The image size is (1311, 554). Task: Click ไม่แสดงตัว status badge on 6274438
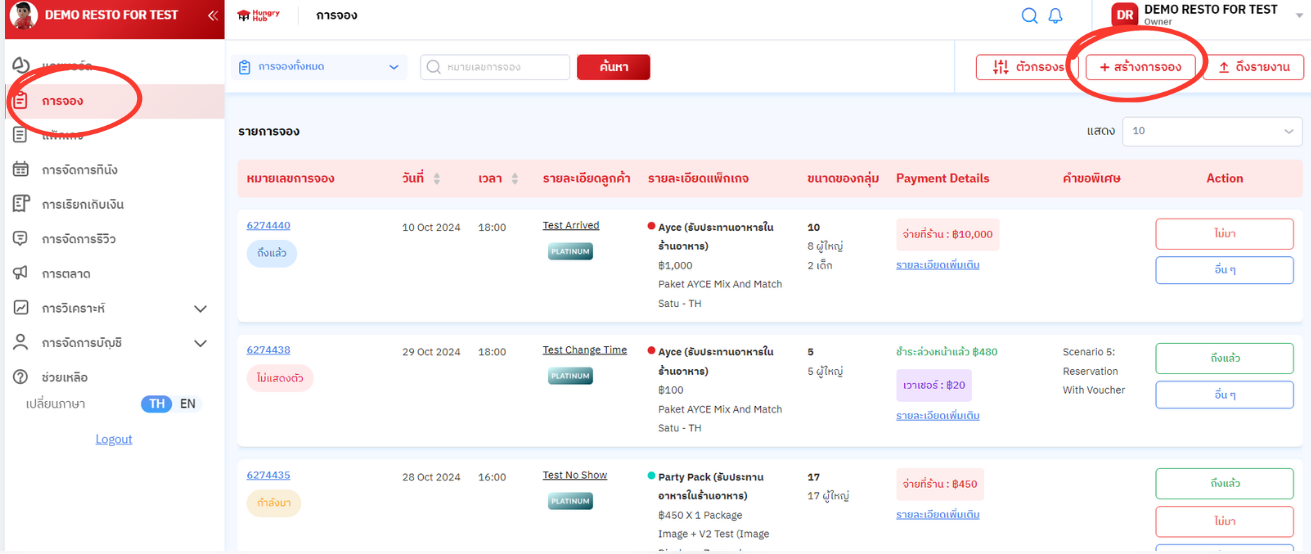(x=280, y=378)
